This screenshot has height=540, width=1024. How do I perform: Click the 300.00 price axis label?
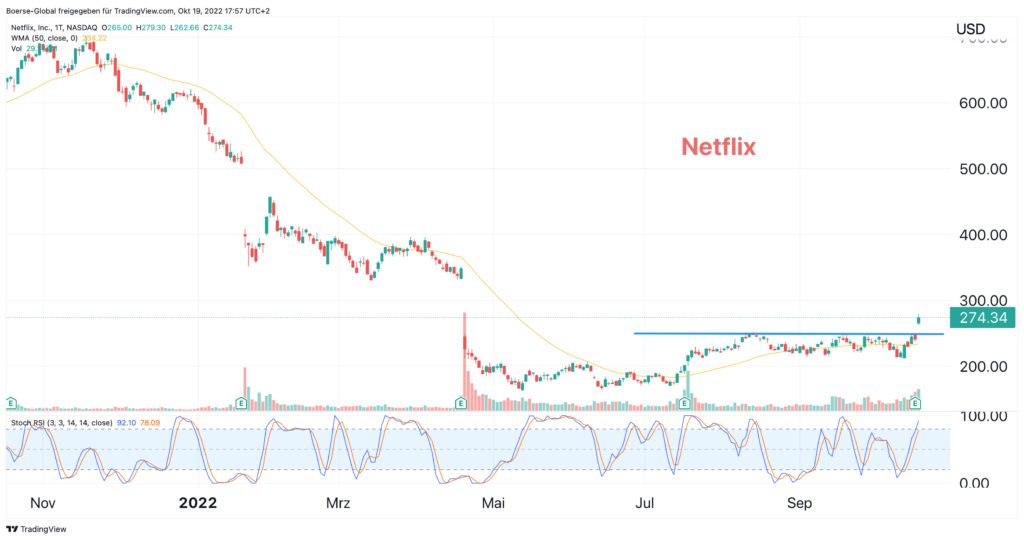[983, 300]
